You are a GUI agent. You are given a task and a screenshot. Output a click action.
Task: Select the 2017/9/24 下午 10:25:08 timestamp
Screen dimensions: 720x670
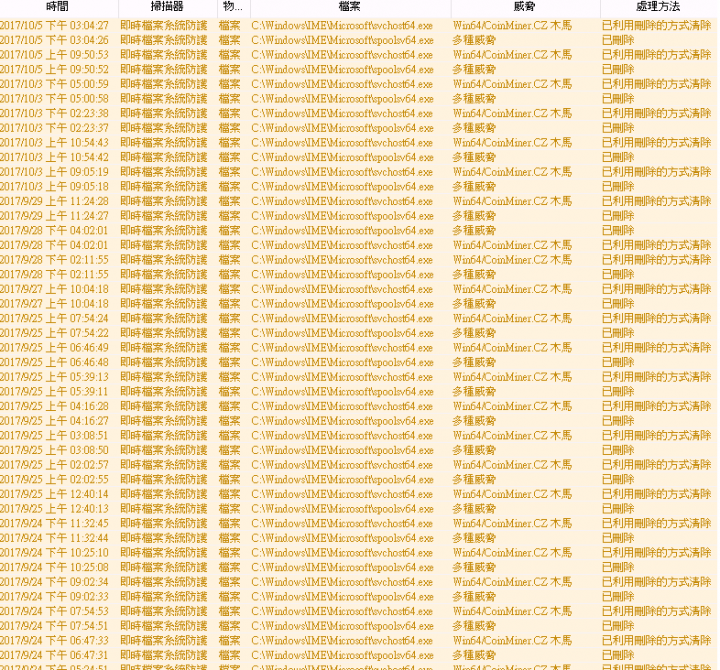click(x=54, y=568)
